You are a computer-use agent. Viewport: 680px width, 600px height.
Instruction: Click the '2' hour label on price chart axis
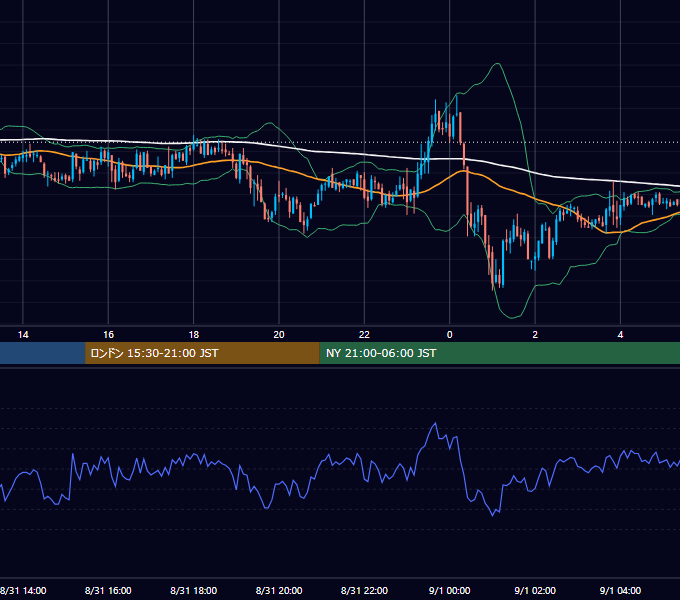click(x=535, y=335)
